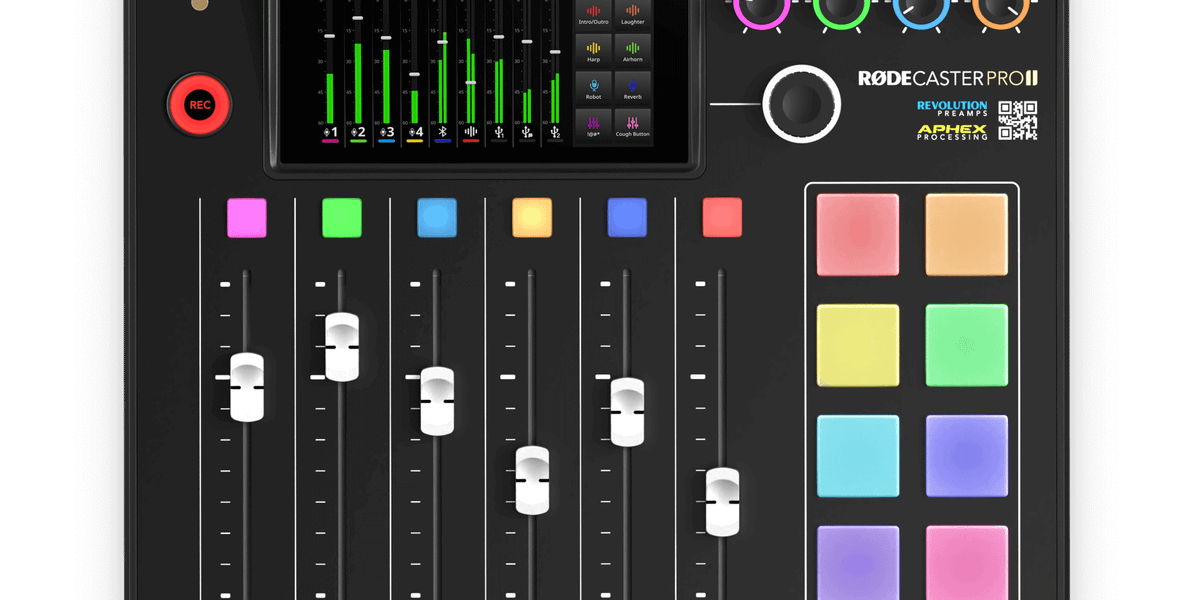The height and width of the screenshot is (600, 1200).
Task: Trigger the Airhorn sound pad
Action: tap(632, 48)
